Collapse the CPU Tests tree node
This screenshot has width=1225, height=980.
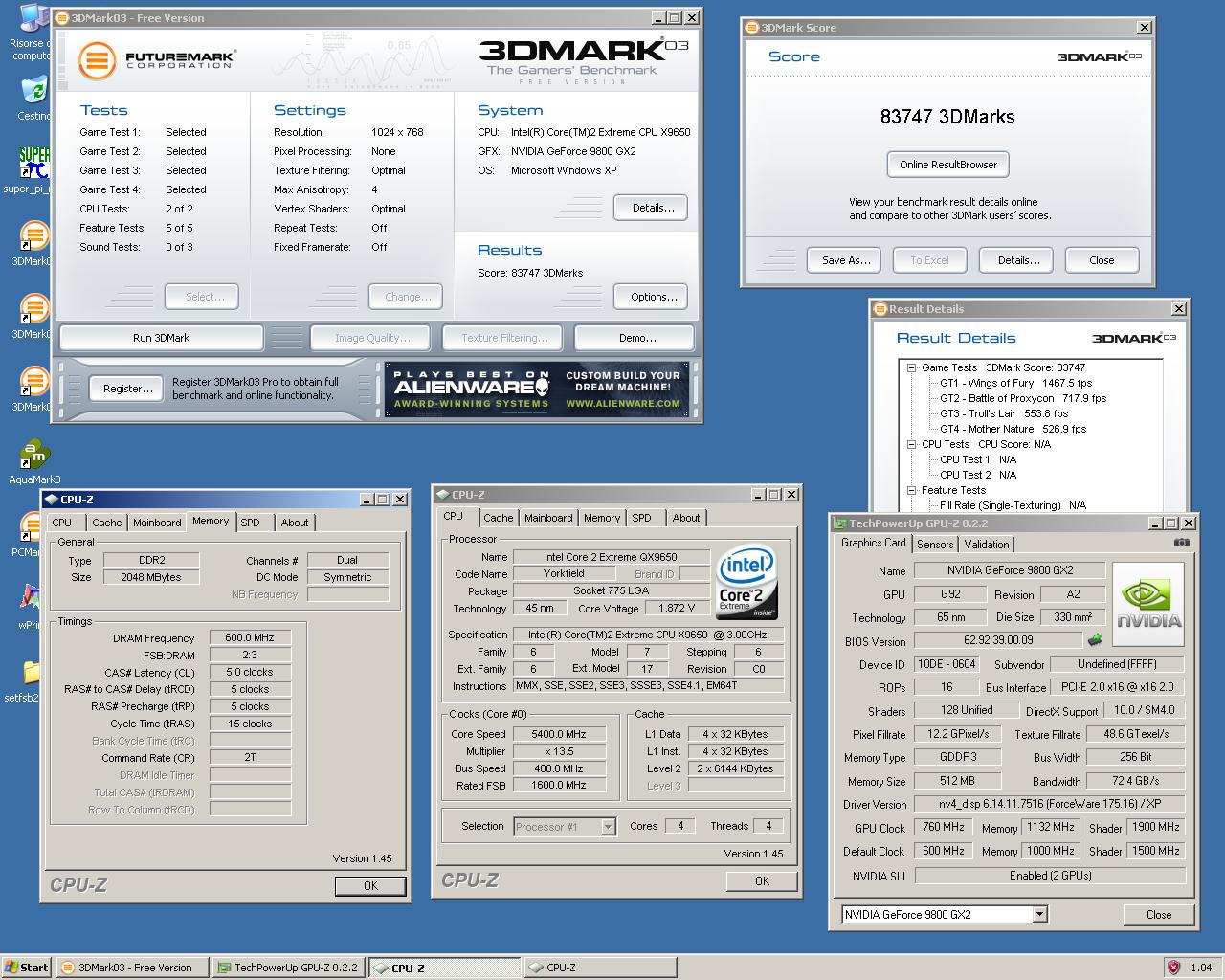(x=912, y=444)
